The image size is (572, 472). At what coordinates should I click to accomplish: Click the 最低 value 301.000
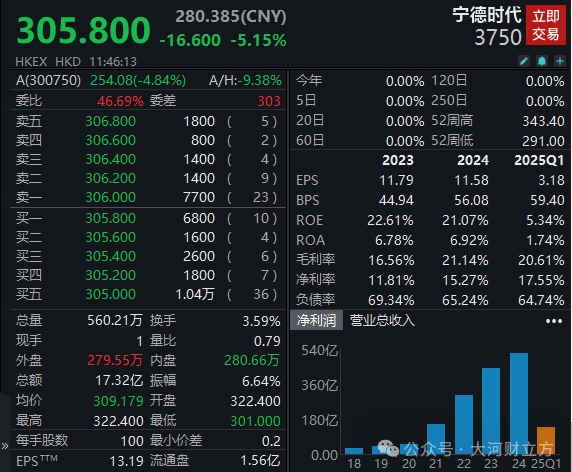255,421
